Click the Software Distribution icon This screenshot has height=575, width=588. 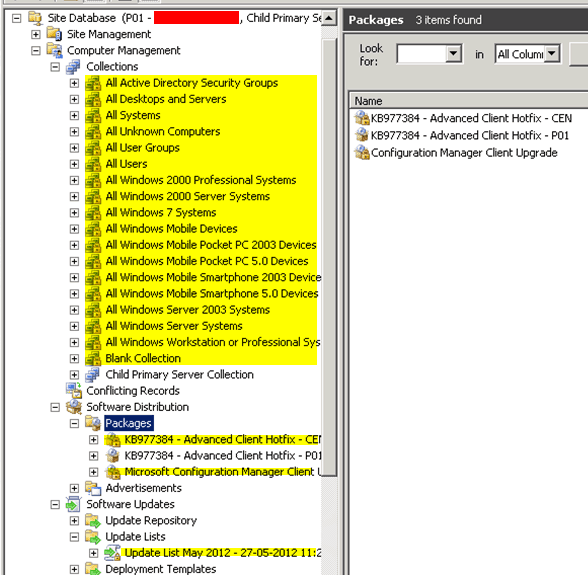coord(74,407)
